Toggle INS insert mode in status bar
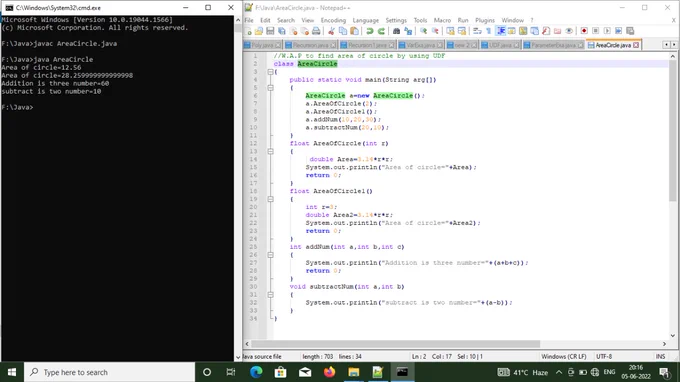 pyautogui.click(x=660, y=356)
